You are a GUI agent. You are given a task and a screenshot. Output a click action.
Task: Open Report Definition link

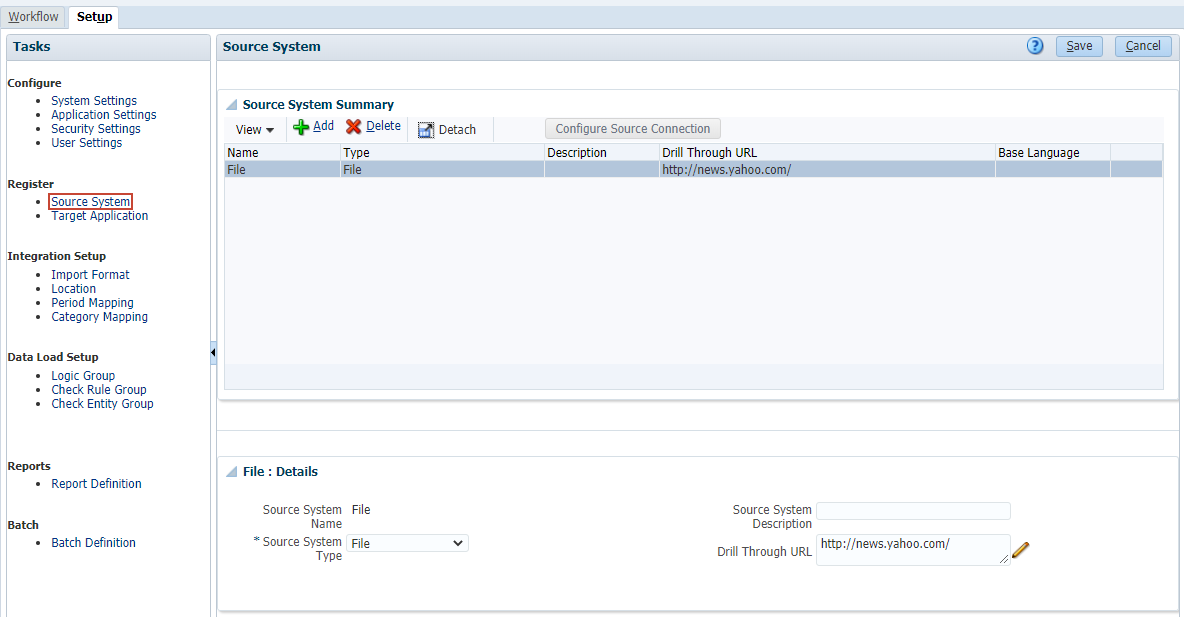tap(96, 483)
